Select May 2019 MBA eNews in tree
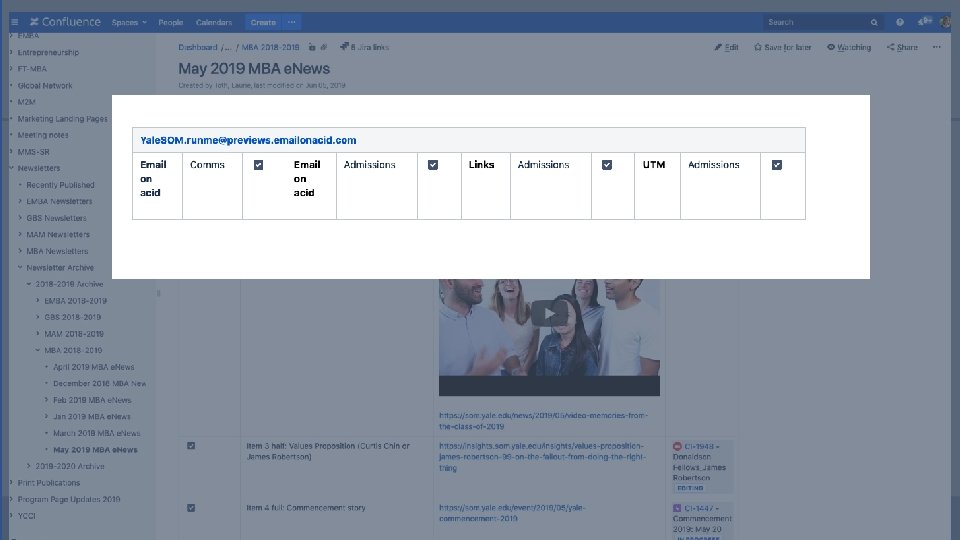This screenshot has width=960, height=540. click(95, 449)
